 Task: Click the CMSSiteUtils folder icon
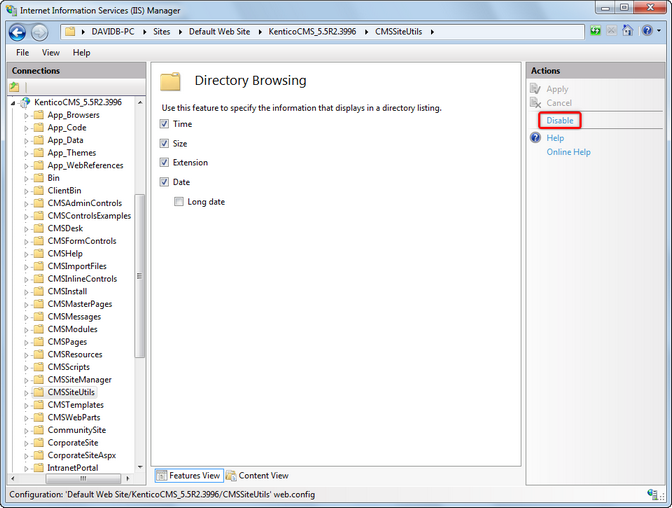[39, 392]
